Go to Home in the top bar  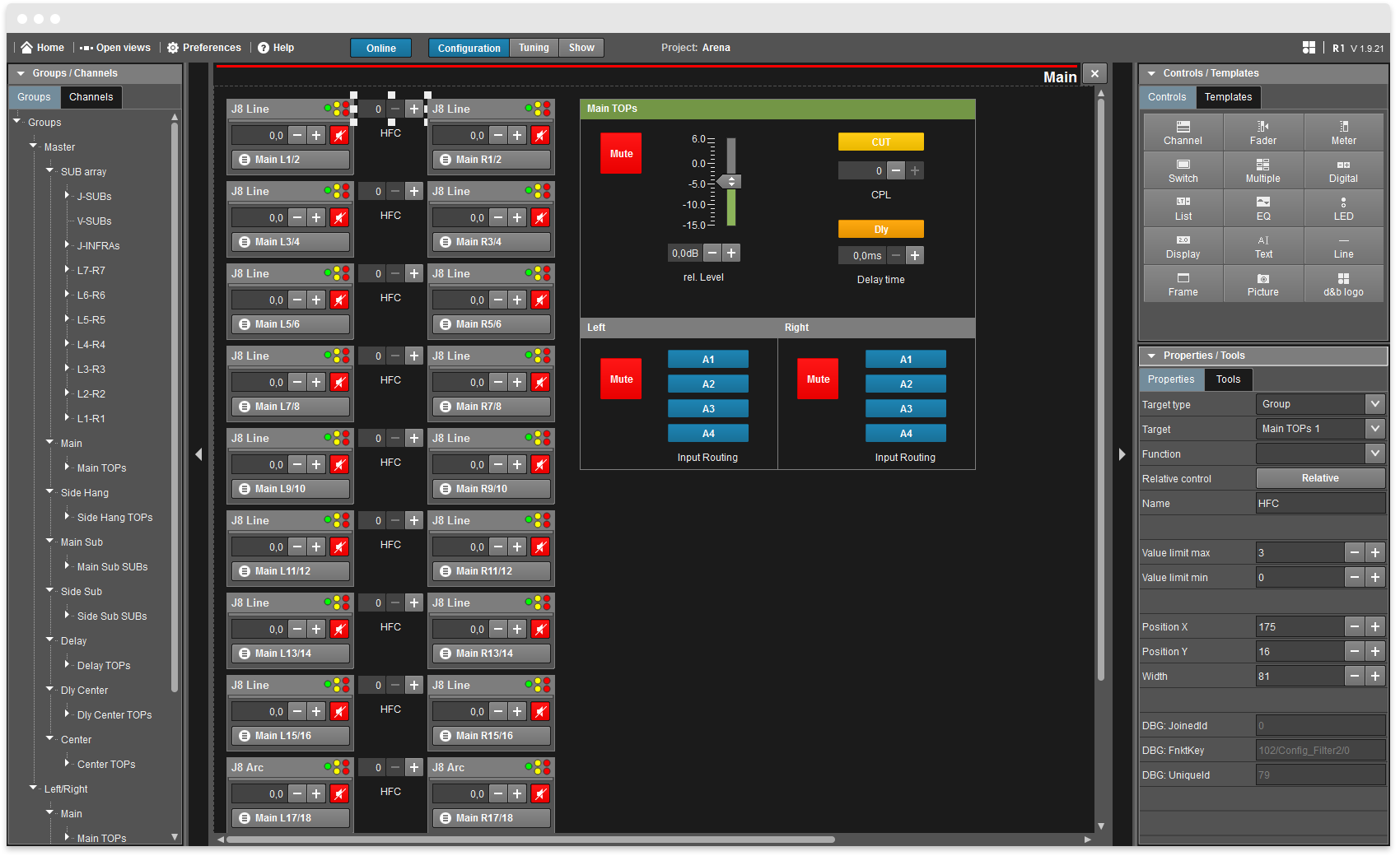pos(42,48)
